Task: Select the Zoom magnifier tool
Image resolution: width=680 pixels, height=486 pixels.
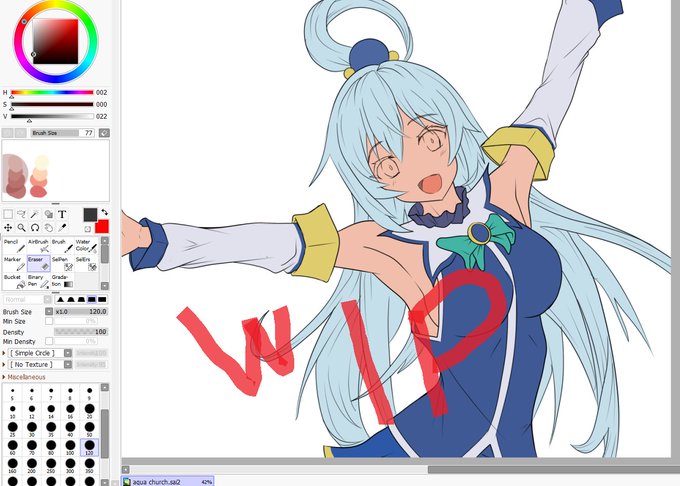Action: [21, 228]
